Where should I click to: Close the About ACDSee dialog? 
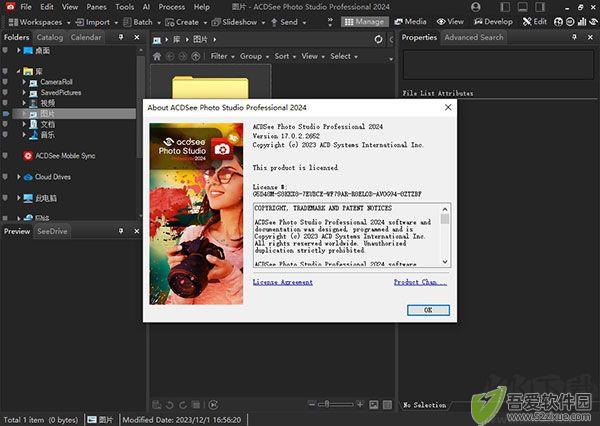click(x=448, y=108)
